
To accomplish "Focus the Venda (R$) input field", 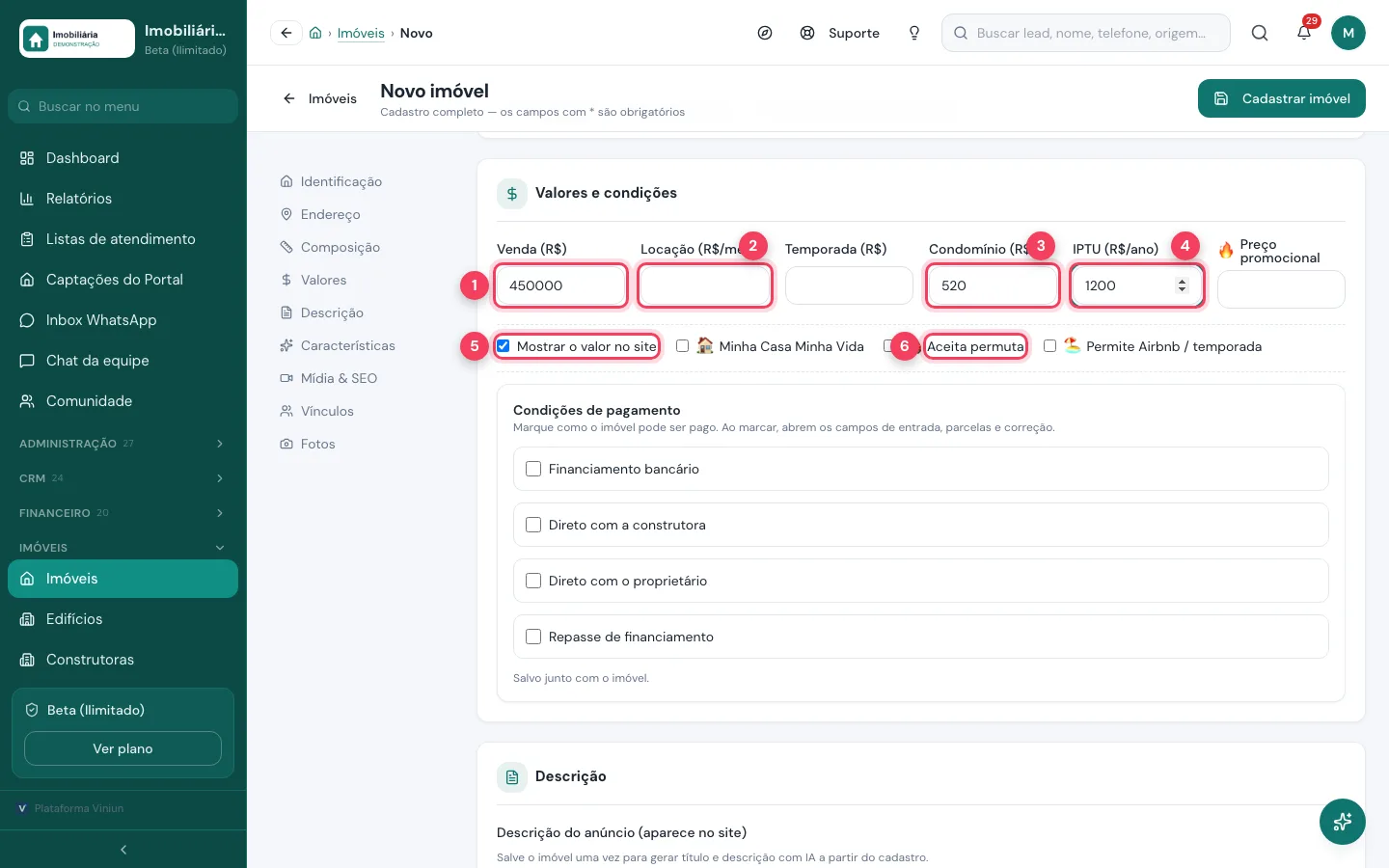I will tap(560, 285).
